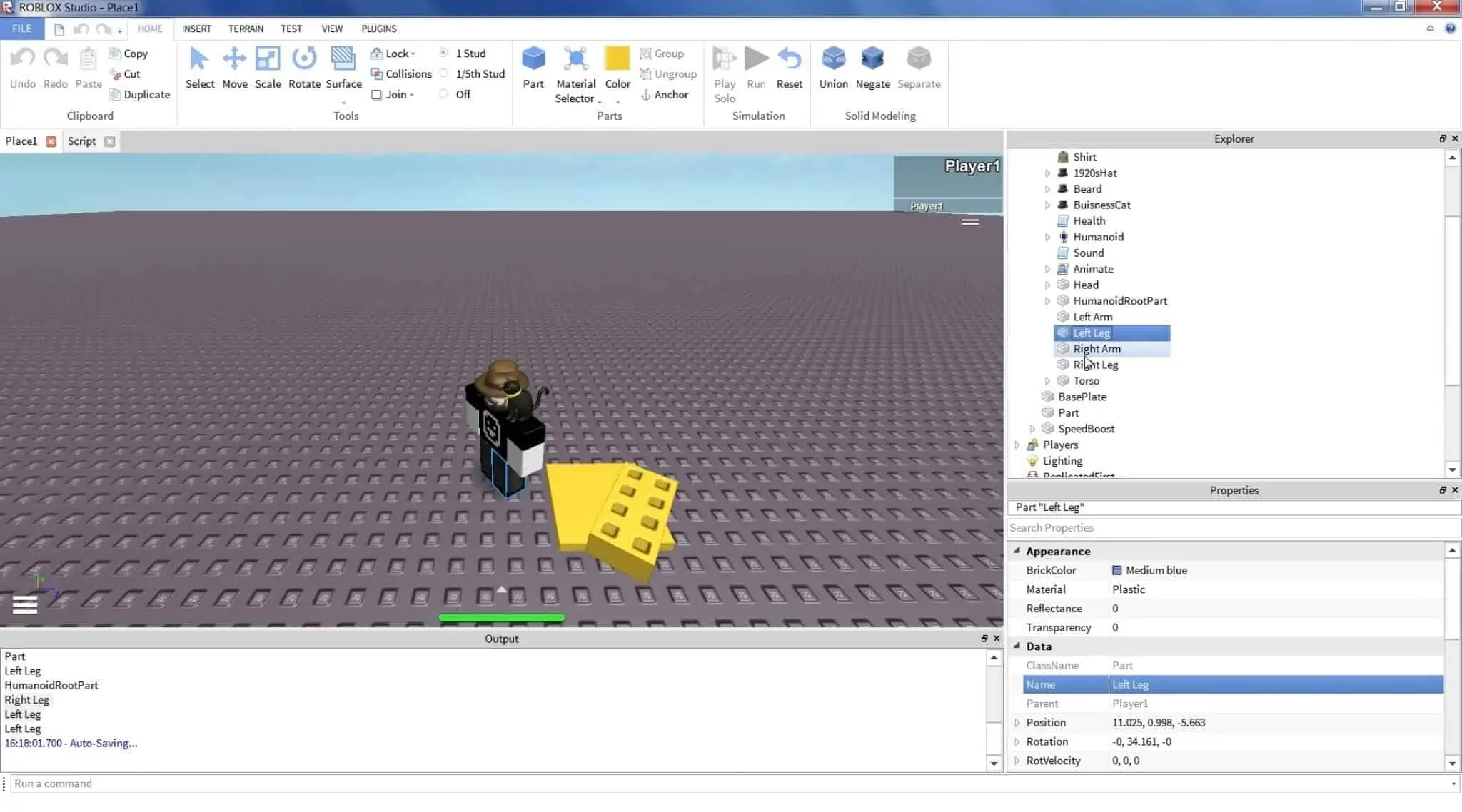Select the Medium blue BrickColor swatch
The image size is (1462, 812).
click(x=1117, y=569)
